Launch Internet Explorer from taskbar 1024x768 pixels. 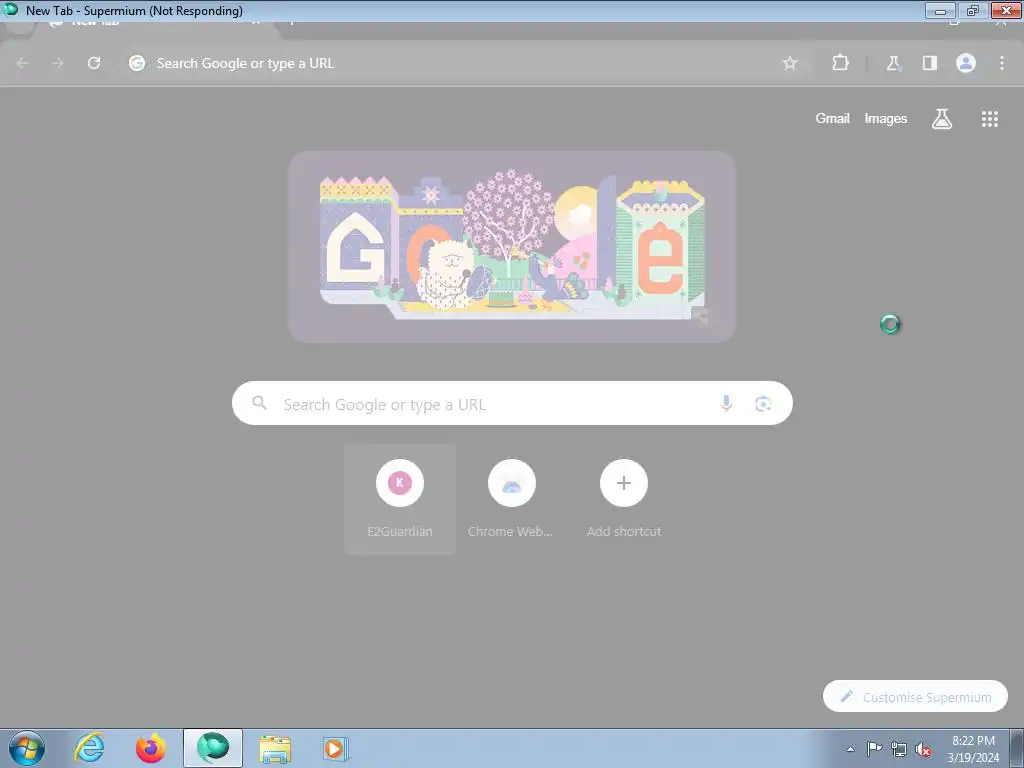pos(89,748)
